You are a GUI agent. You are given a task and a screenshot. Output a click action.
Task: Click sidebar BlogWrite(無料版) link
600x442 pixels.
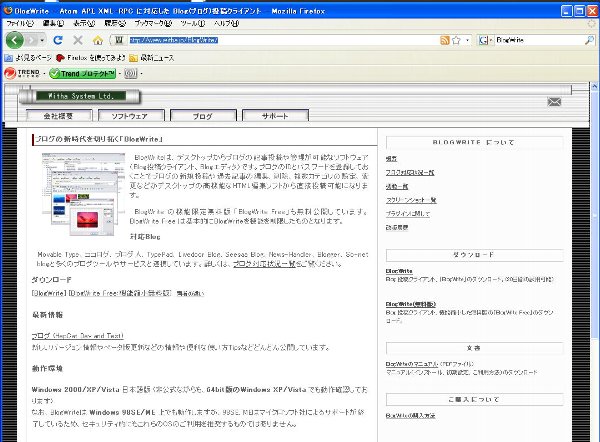pos(411,304)
